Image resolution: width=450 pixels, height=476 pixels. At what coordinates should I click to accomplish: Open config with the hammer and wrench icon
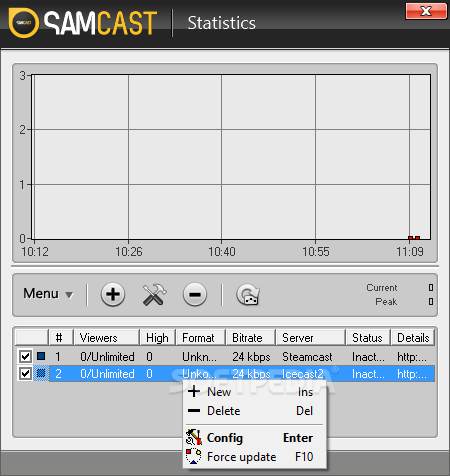[154, 295]
